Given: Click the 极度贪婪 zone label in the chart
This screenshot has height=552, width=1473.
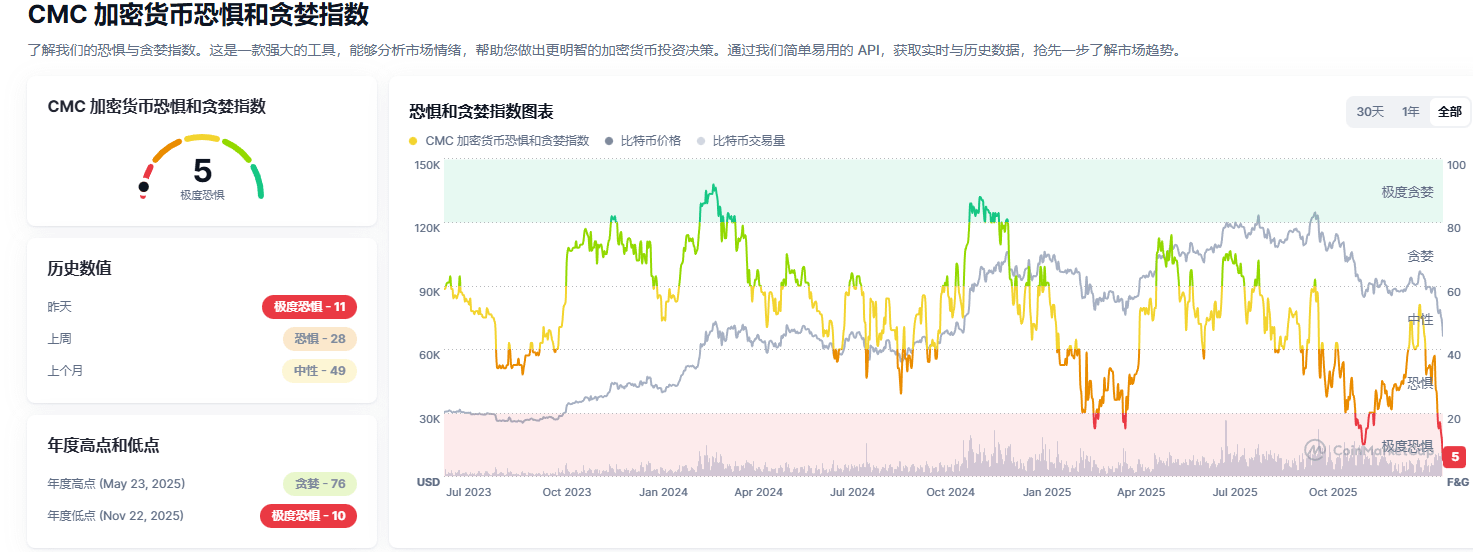Looking at the screenshot, I should (1407, 192).
